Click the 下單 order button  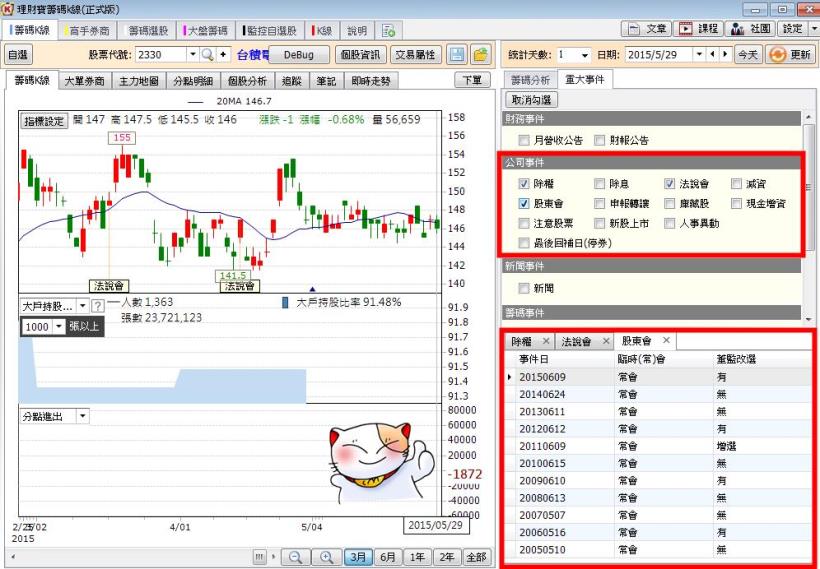(472, 80)
